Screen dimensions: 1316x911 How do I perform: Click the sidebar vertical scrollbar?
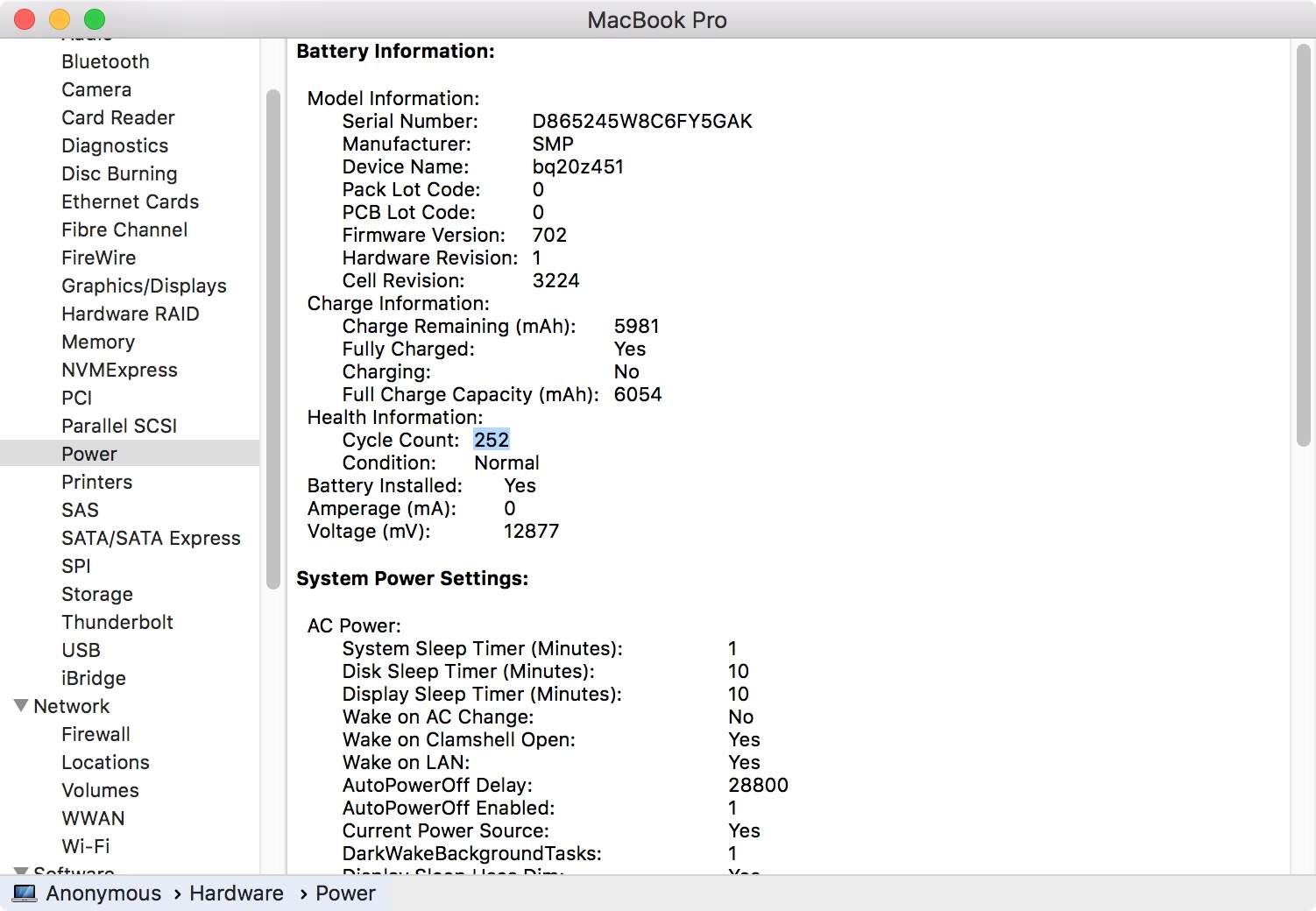[272, 339]
